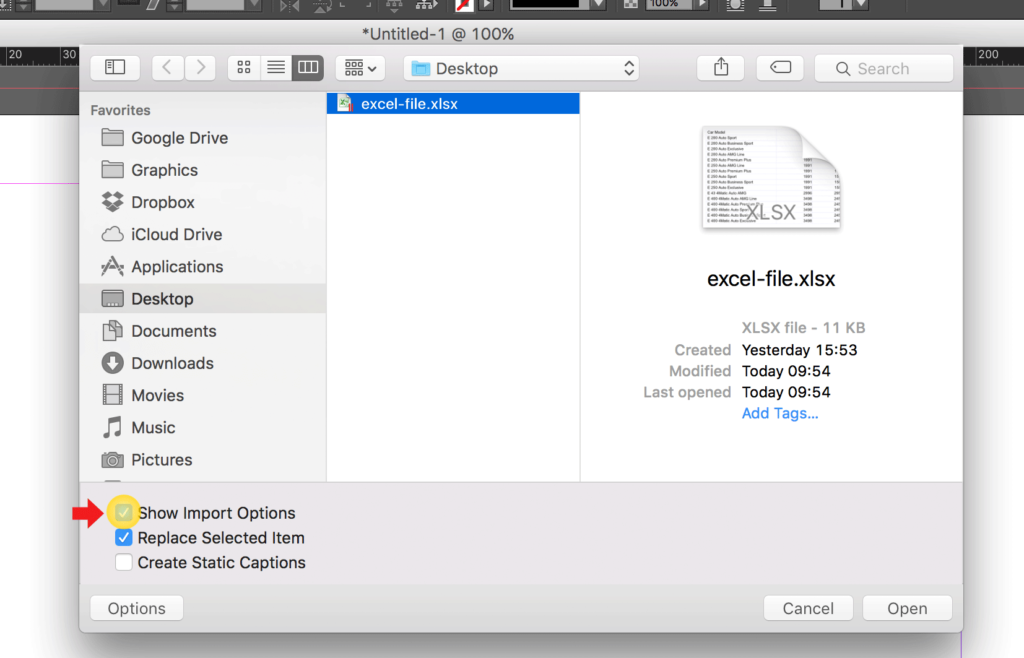Enable Create Static Captions
Image resolution: width=1024 pixels, height=658 pixels.
pos(123,562)
